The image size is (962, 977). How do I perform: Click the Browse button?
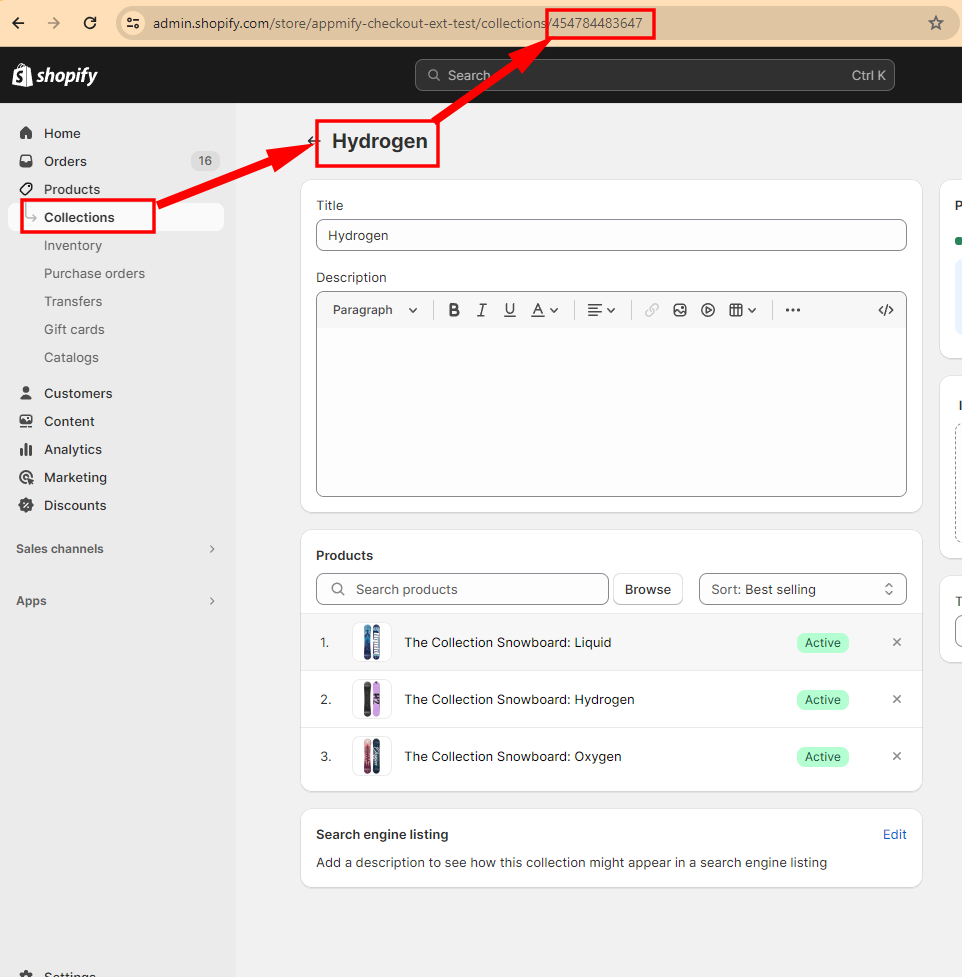[648, 589]
